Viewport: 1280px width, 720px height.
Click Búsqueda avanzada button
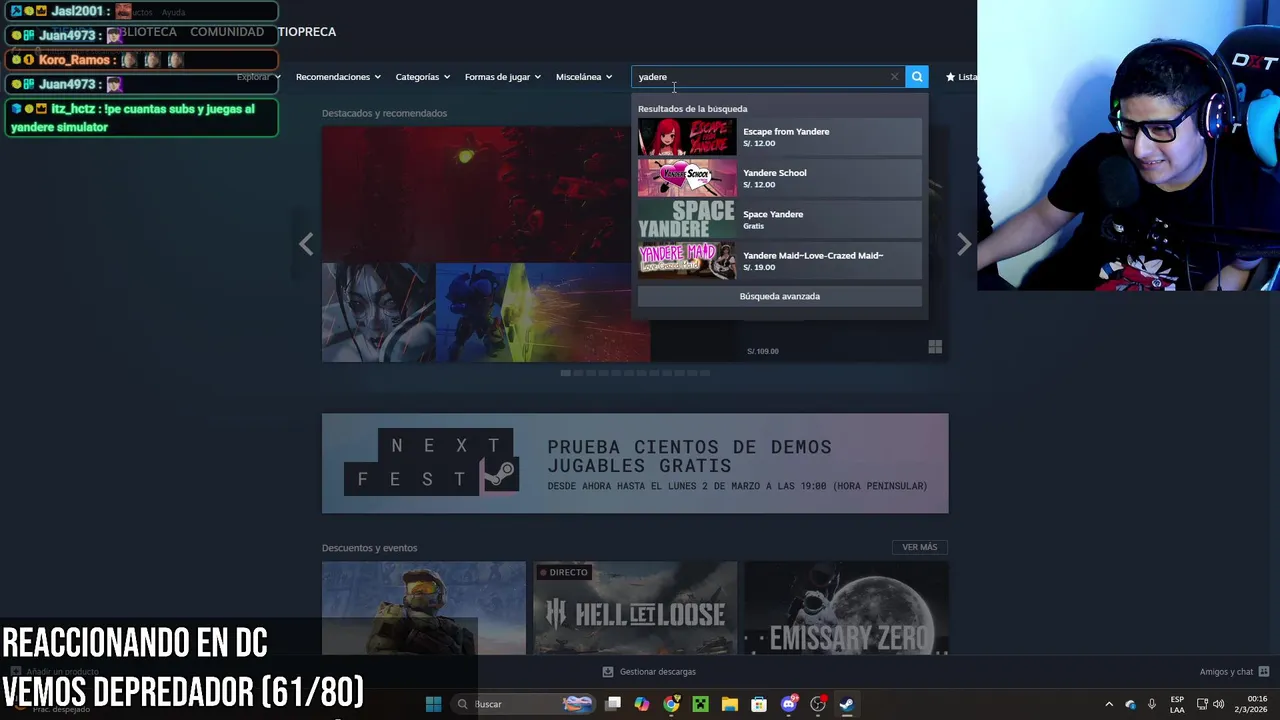(x=779, y=296)
